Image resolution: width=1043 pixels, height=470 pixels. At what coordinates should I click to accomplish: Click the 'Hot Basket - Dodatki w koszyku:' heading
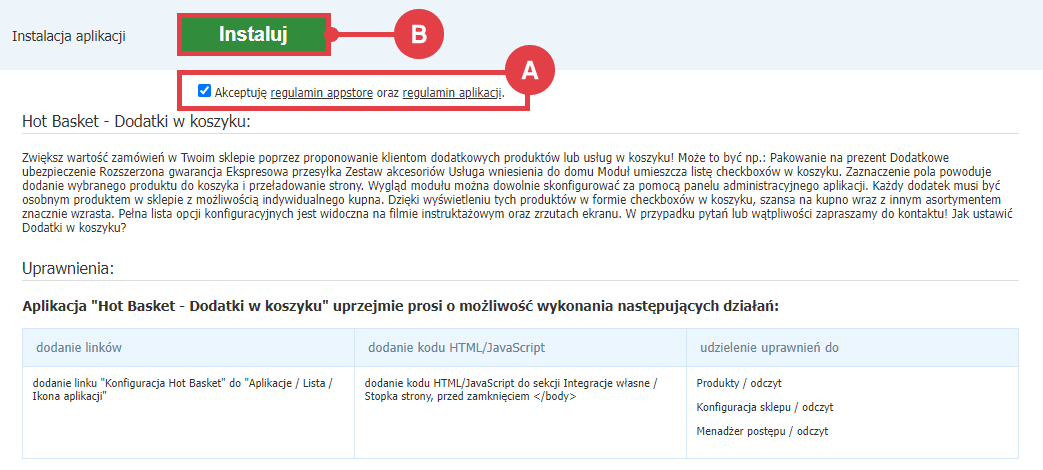136,122
